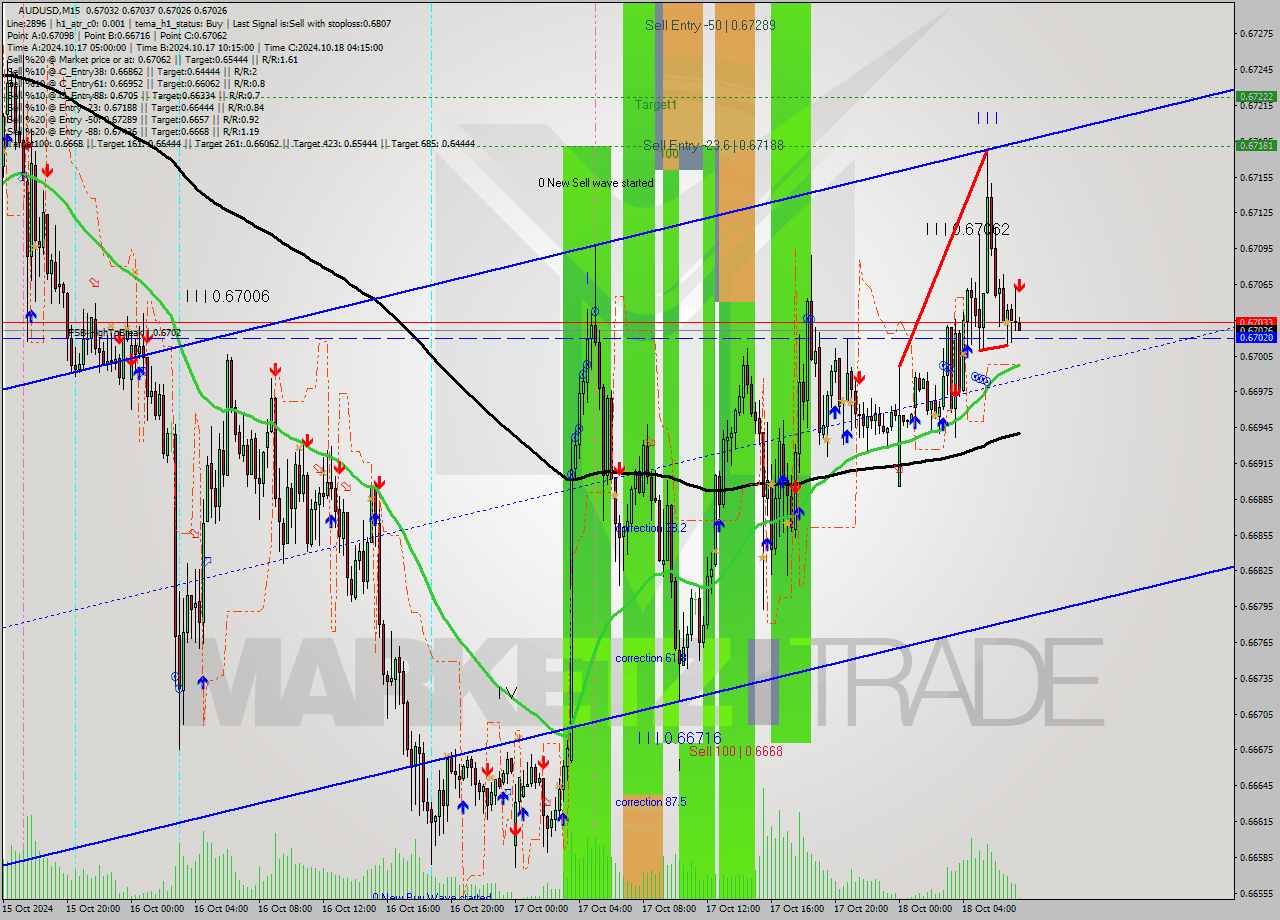Image resolution: width=1280 pixels, height=920 pixels.
Task: Select the 0.66645 price axis value
Action: [x=1256, y=785]
